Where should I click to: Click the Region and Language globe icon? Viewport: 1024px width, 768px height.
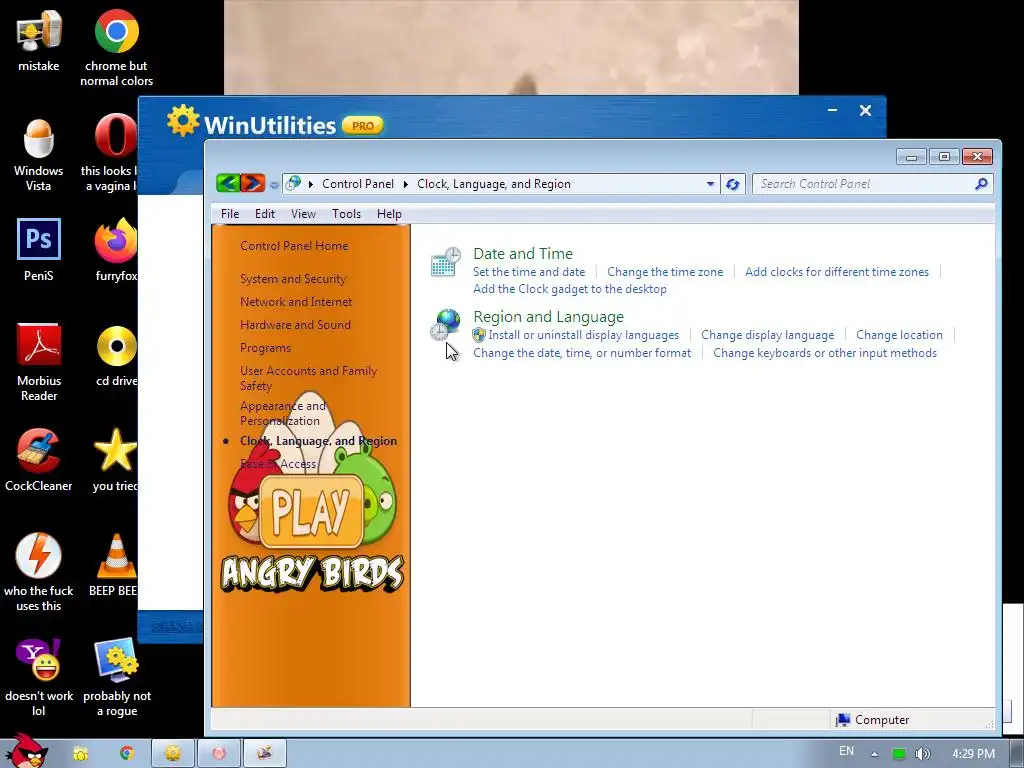point(446,325)
